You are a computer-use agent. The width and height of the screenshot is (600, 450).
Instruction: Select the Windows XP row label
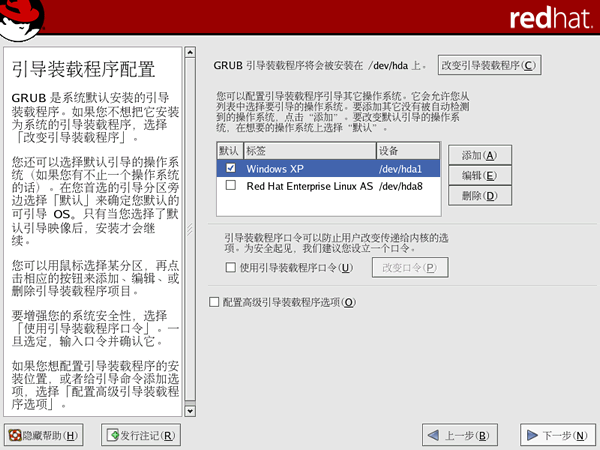(x=275, y=169)
